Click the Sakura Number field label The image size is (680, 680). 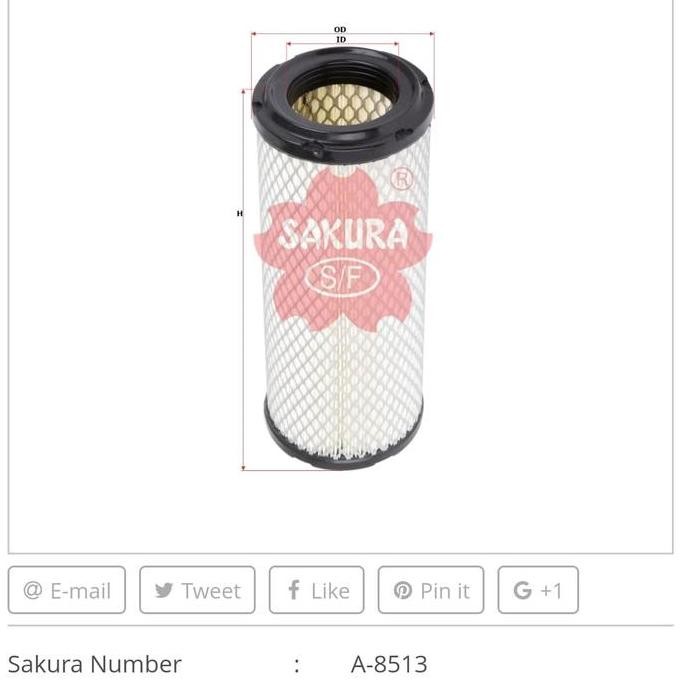[95, 664]
